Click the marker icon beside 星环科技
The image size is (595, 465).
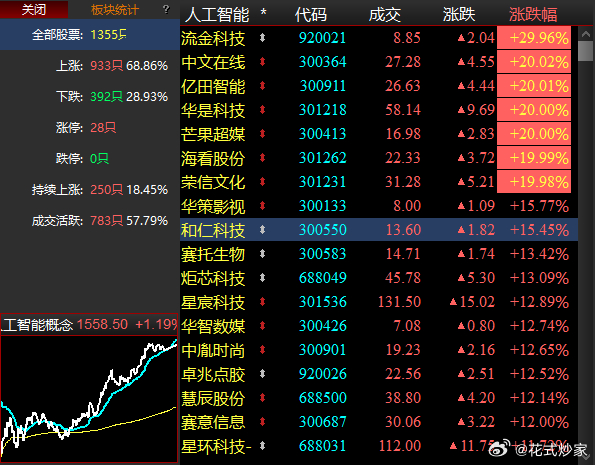coord(262,446)
